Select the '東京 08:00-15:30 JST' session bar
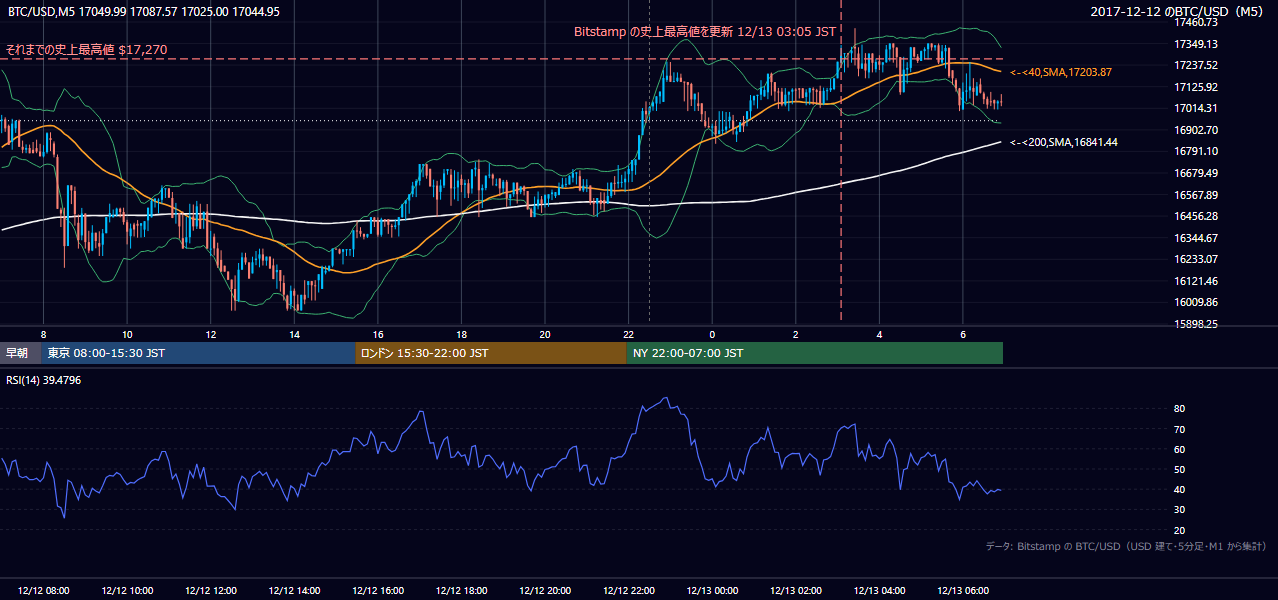The height and width of the screenshot is (600, 1278). coord(199,353)
